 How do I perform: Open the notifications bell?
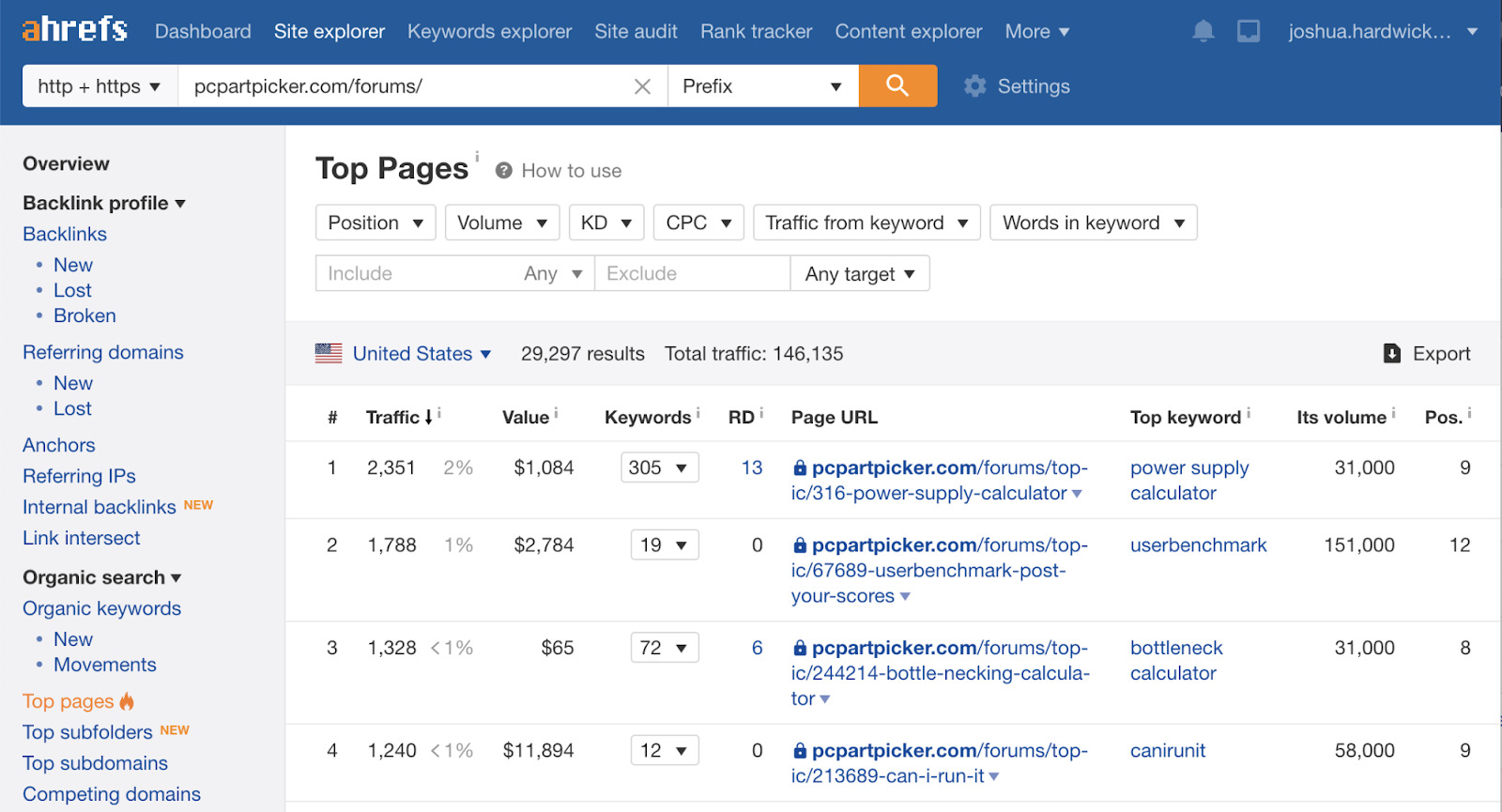(x=1203, y=32)
